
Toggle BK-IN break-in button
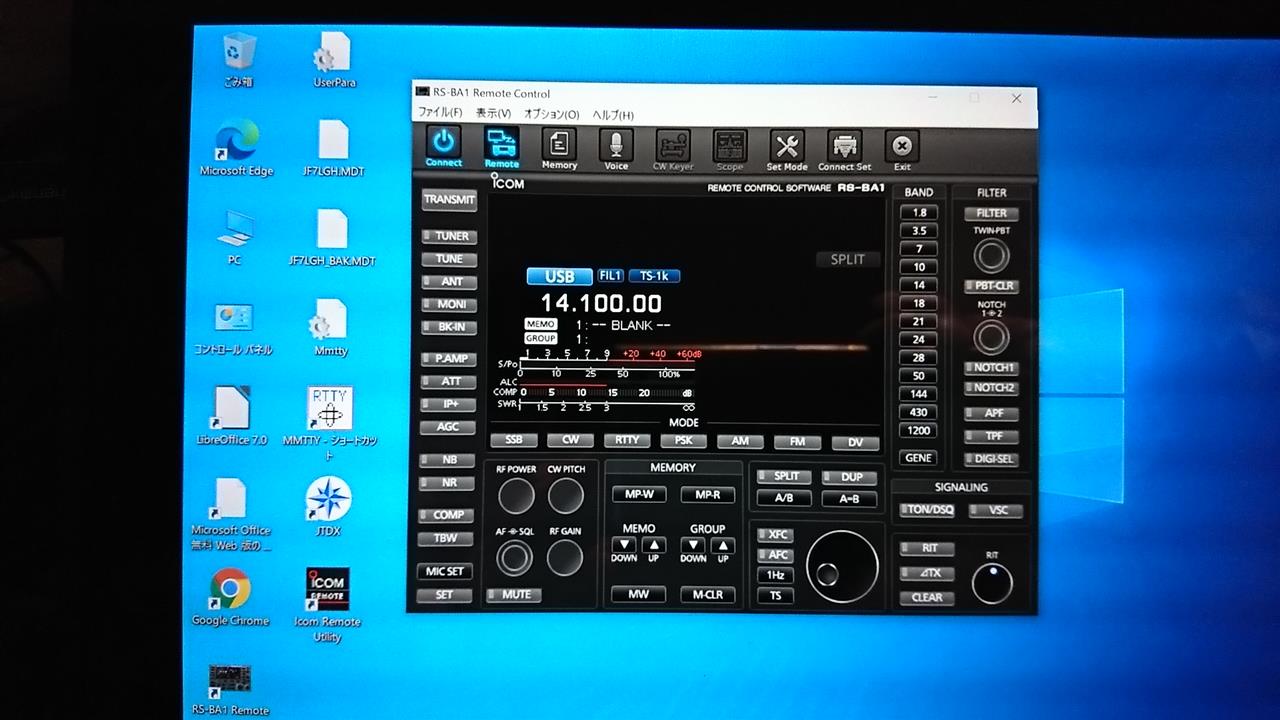point(450,327)
